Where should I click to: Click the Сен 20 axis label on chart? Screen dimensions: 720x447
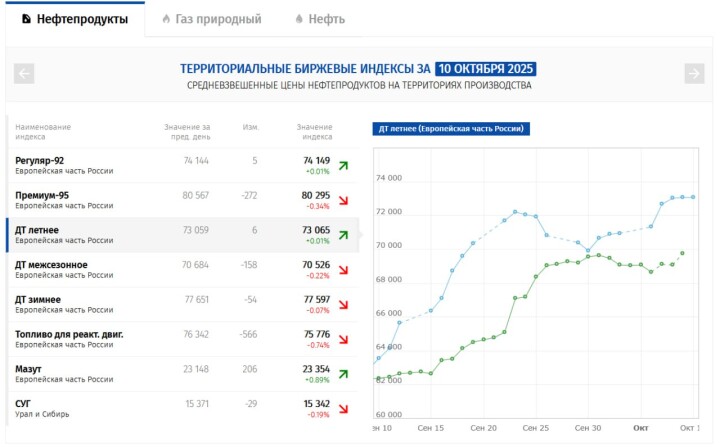click(483, 427)
